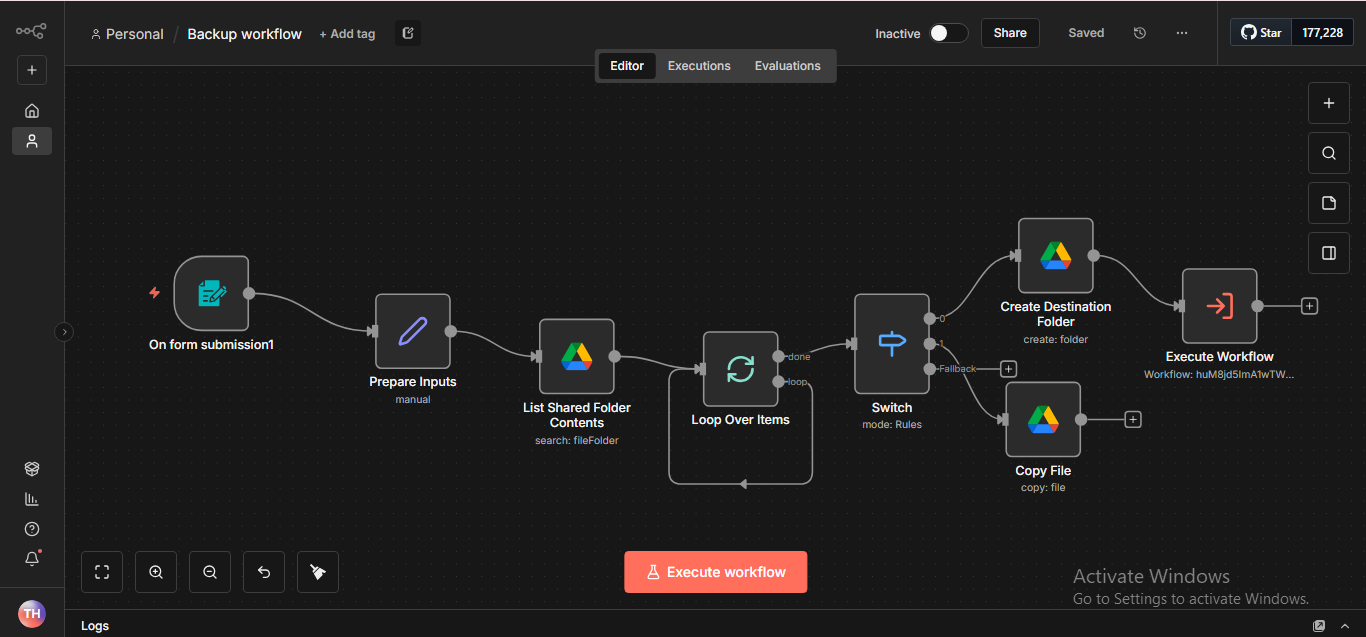This screenshot has height=637, width=1366.
Task: Click the Copy File Google Drive node
Action: [x=1043, y=420]
